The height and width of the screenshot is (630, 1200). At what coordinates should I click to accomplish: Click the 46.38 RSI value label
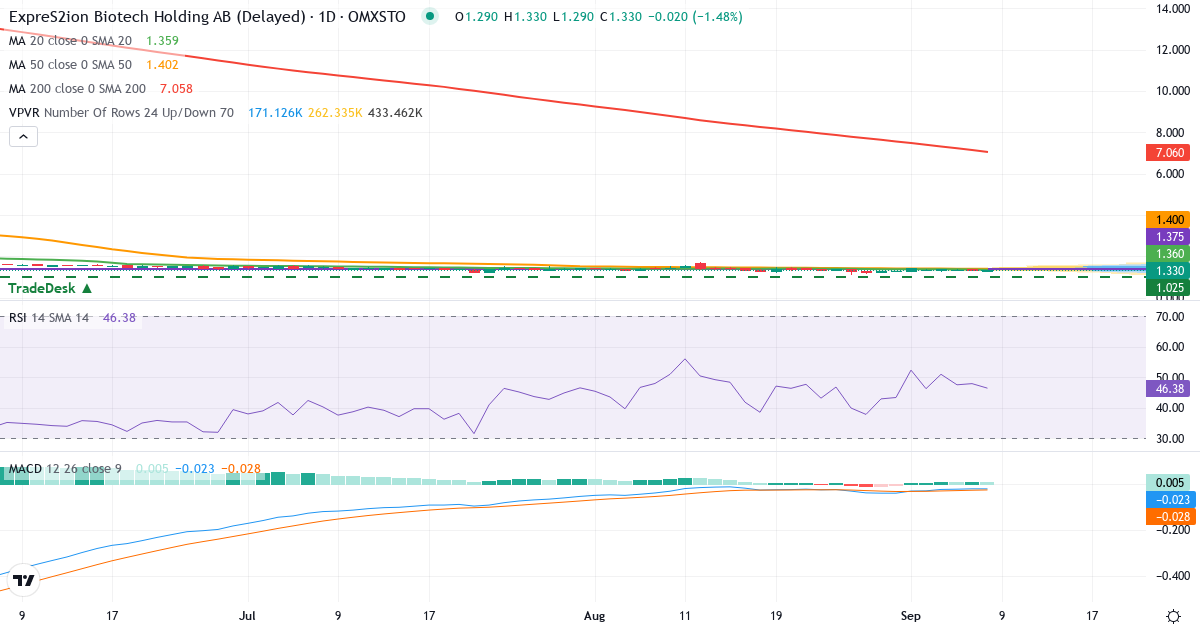click(1169, 387)
